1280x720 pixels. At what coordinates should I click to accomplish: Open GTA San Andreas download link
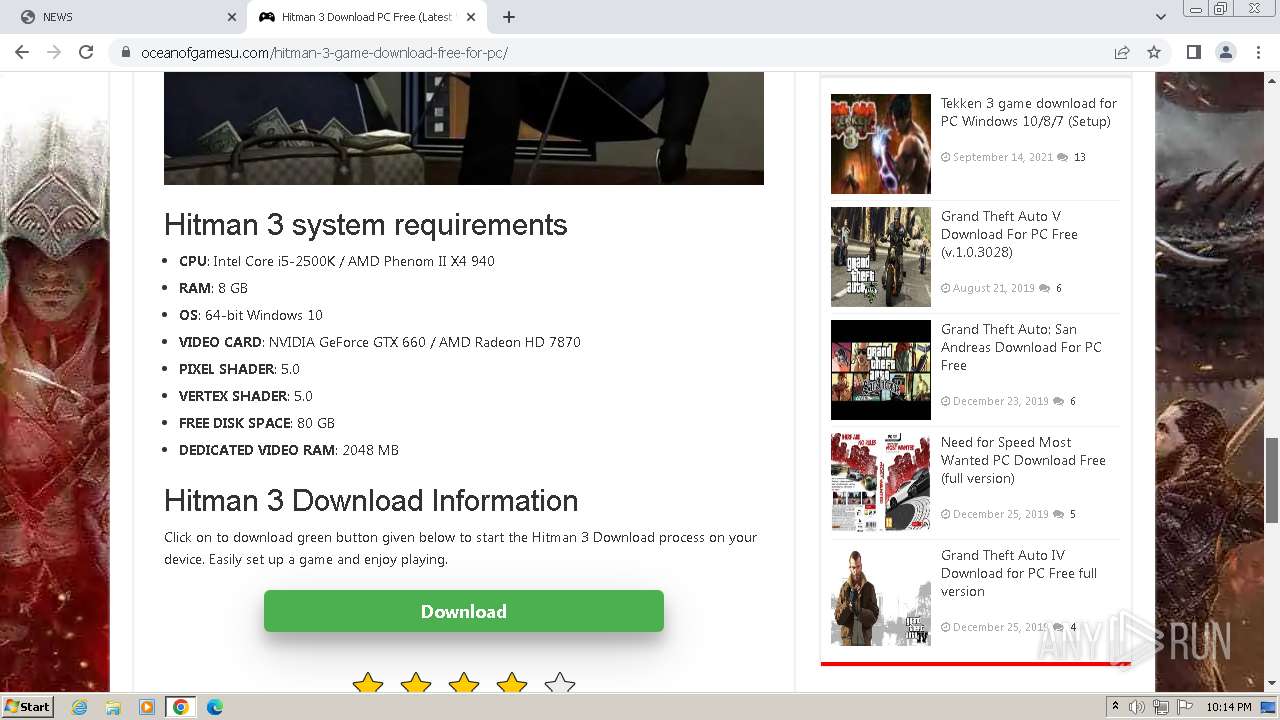(1021, 347)
